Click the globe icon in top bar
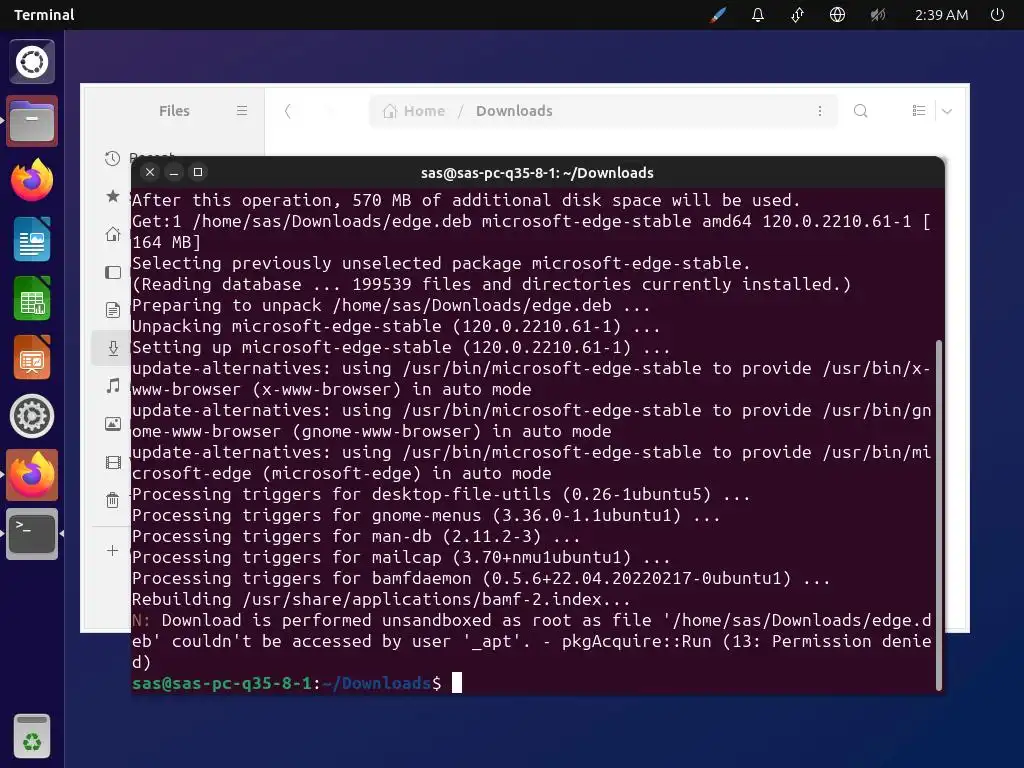 837,15
